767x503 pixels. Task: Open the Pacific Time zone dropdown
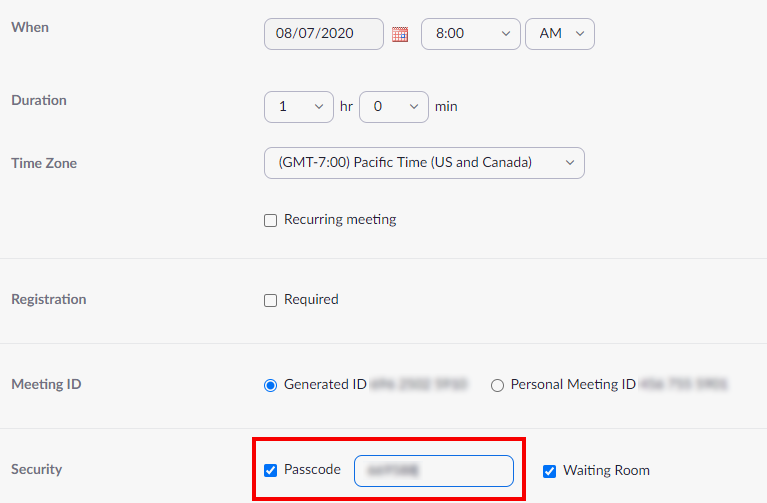tap(424, 162)
